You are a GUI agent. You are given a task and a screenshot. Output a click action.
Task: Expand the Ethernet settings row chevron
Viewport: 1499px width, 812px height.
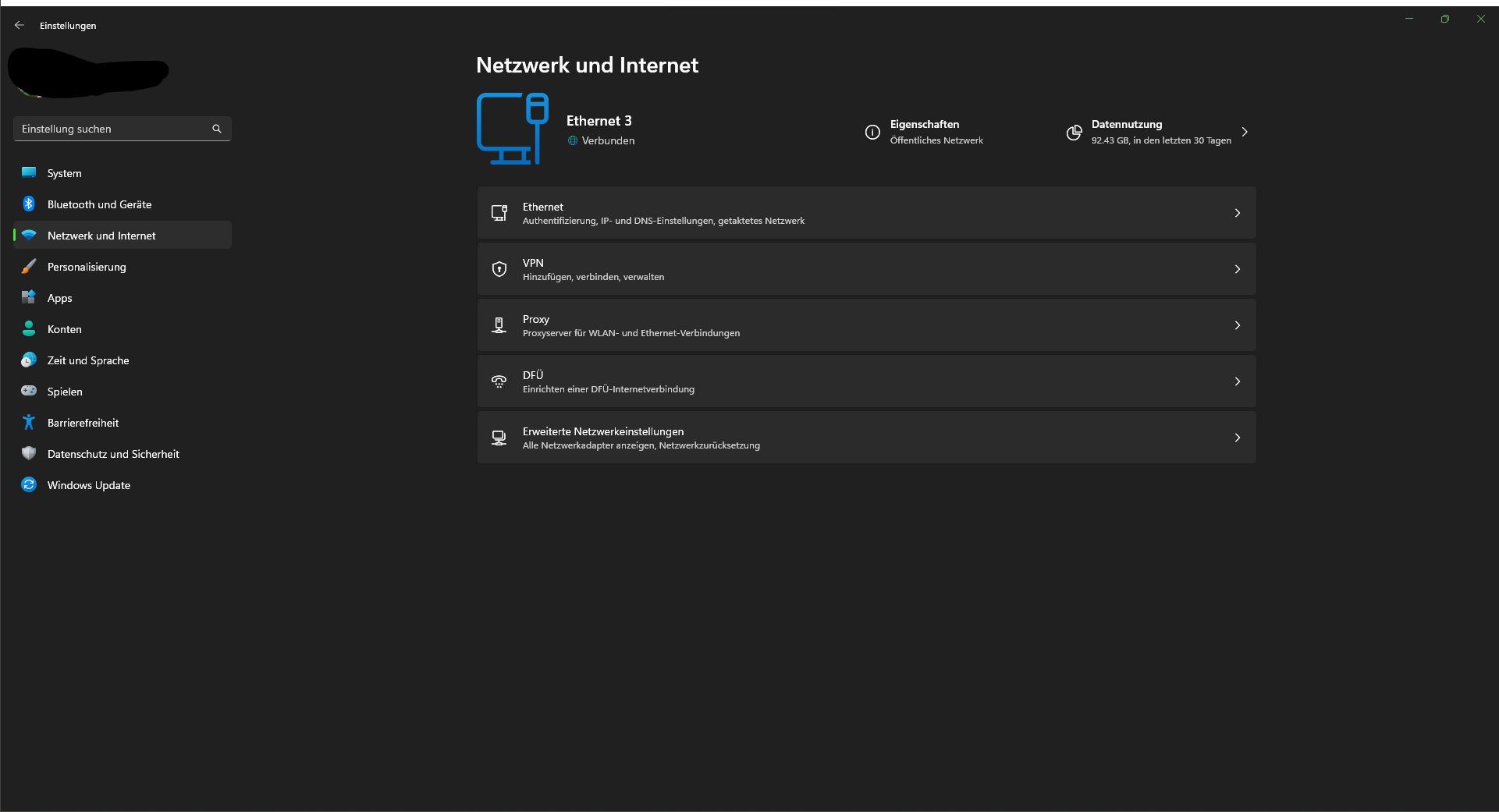1237,213
